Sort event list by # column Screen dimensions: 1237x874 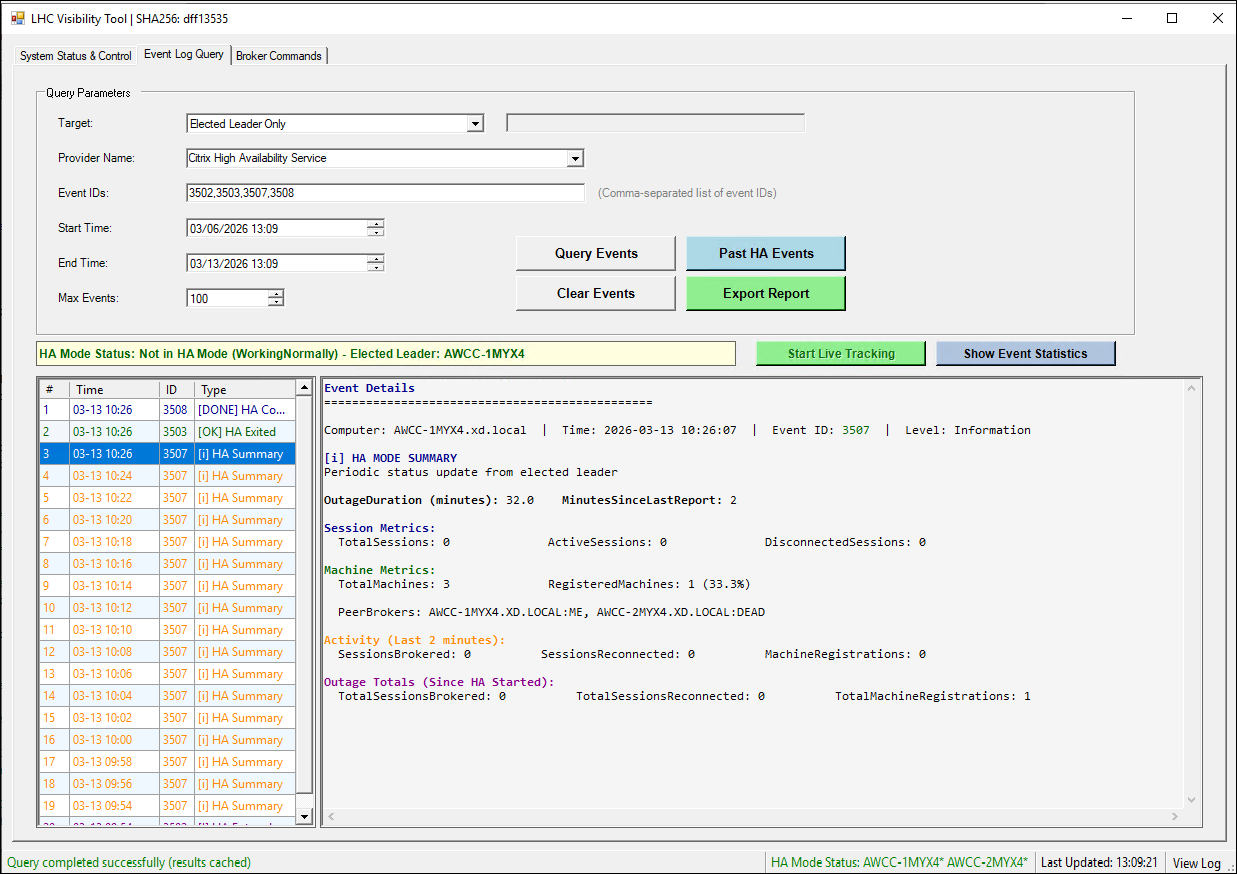[54, 389]
